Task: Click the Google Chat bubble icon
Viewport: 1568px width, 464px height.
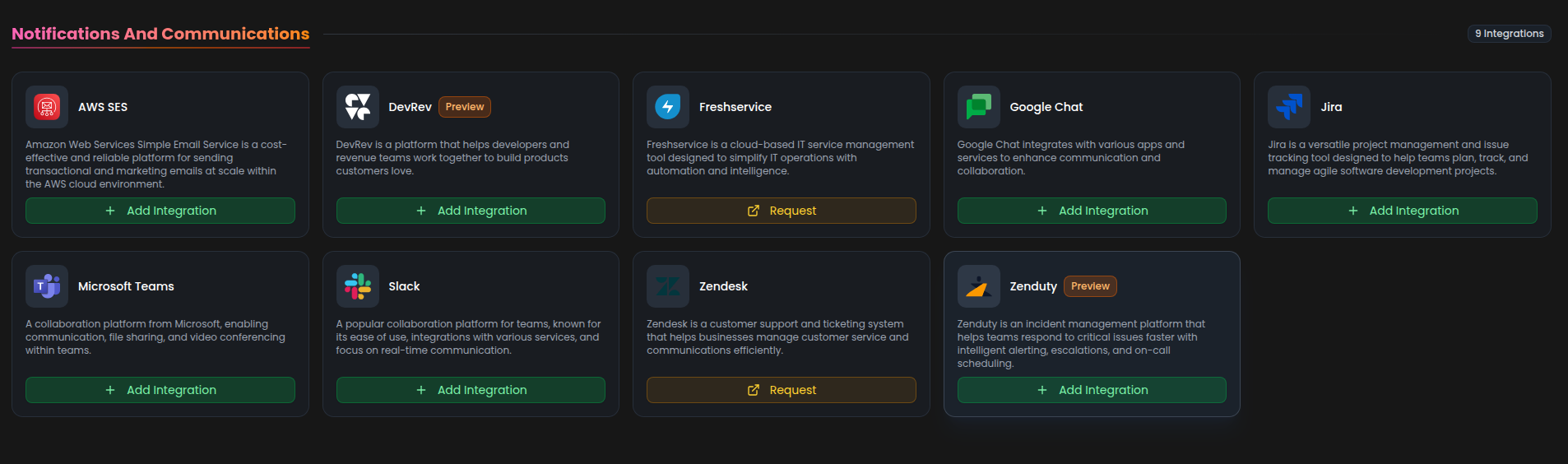Action: tap(979, 107)
